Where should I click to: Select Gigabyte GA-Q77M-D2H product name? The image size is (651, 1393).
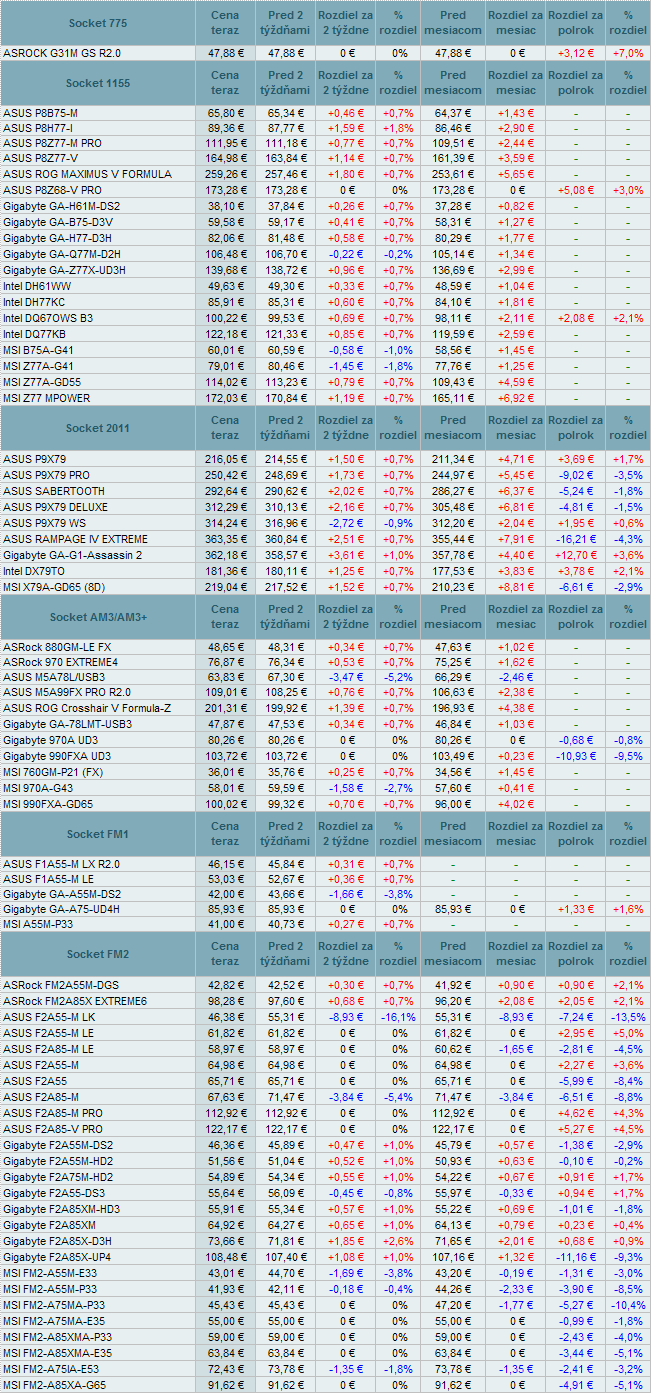pyautogui.click(x=61, y=254)
